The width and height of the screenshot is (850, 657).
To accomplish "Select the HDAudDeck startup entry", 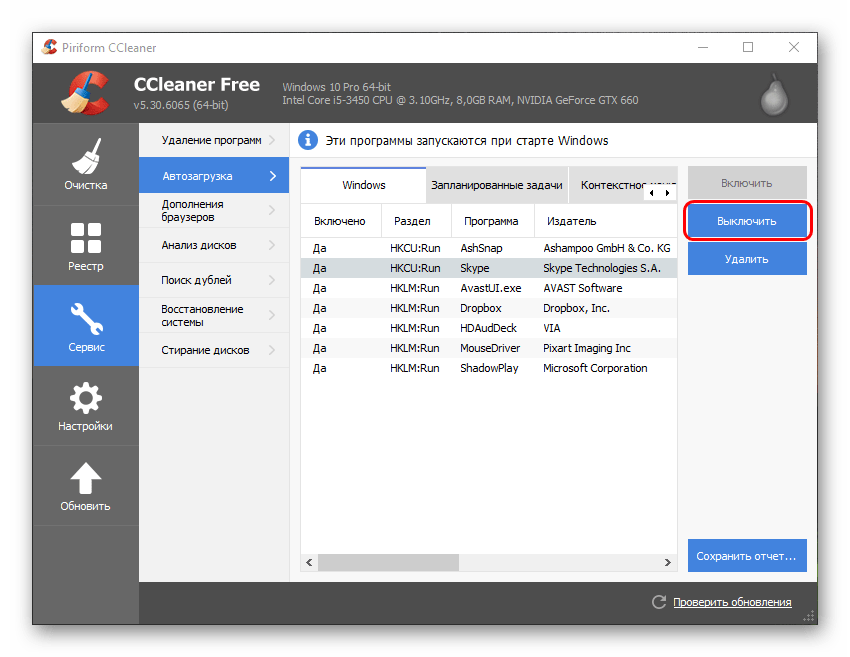I will pos(489,328).
